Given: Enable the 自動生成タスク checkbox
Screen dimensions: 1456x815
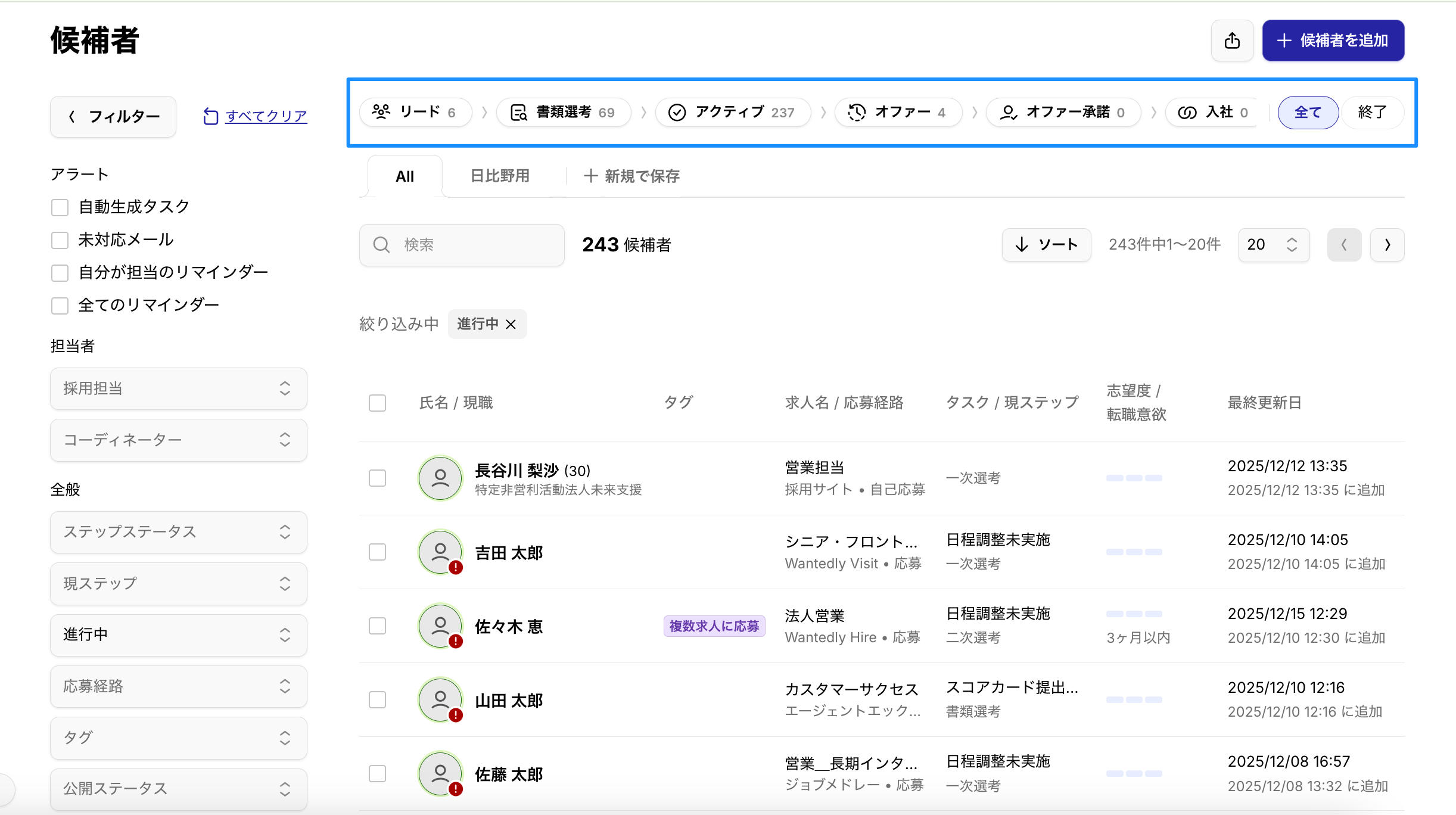Looking at the screenshot, I should click(x=60, y=207).
